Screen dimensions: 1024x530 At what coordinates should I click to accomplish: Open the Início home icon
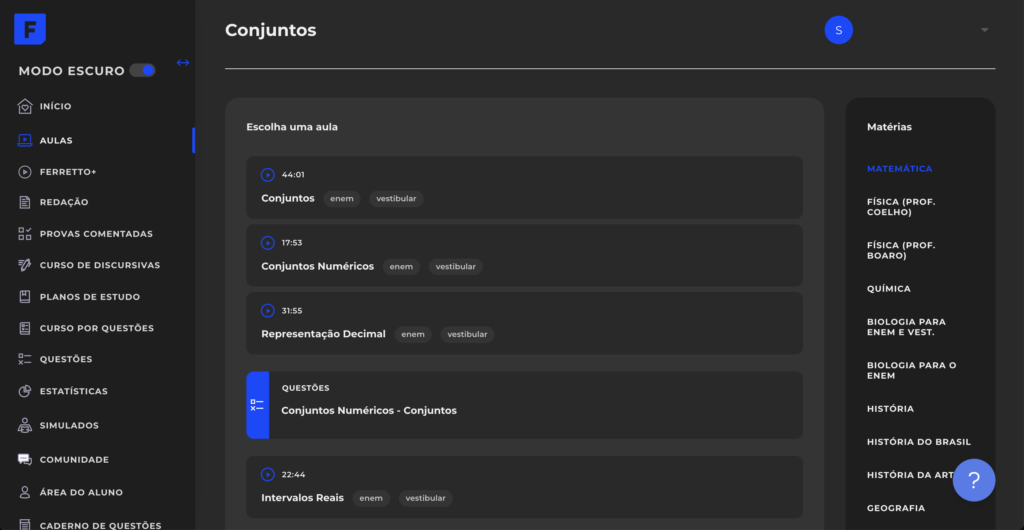pos(25,106)
